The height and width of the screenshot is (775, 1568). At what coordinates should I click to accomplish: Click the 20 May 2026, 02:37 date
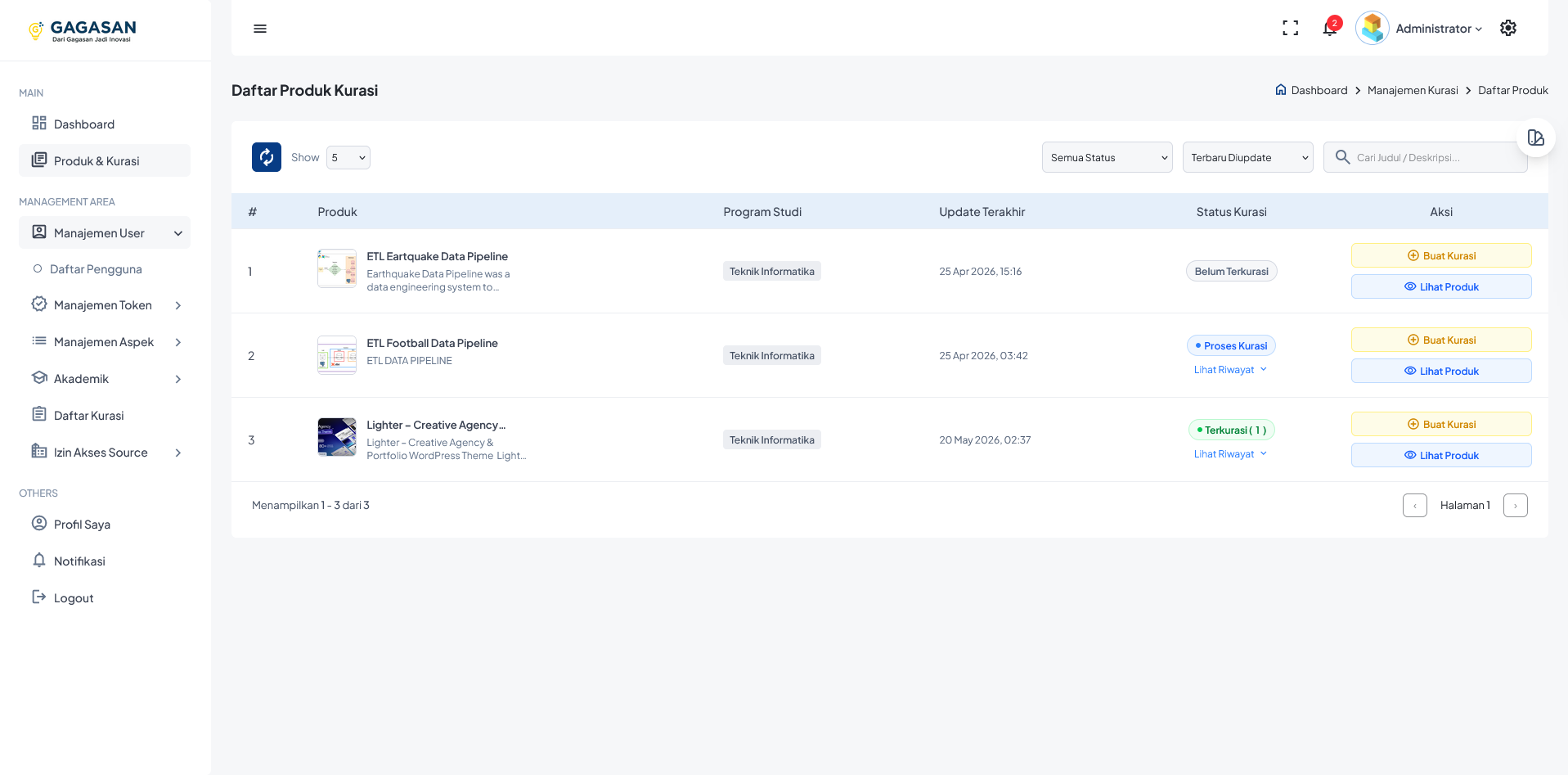(985, 440)
